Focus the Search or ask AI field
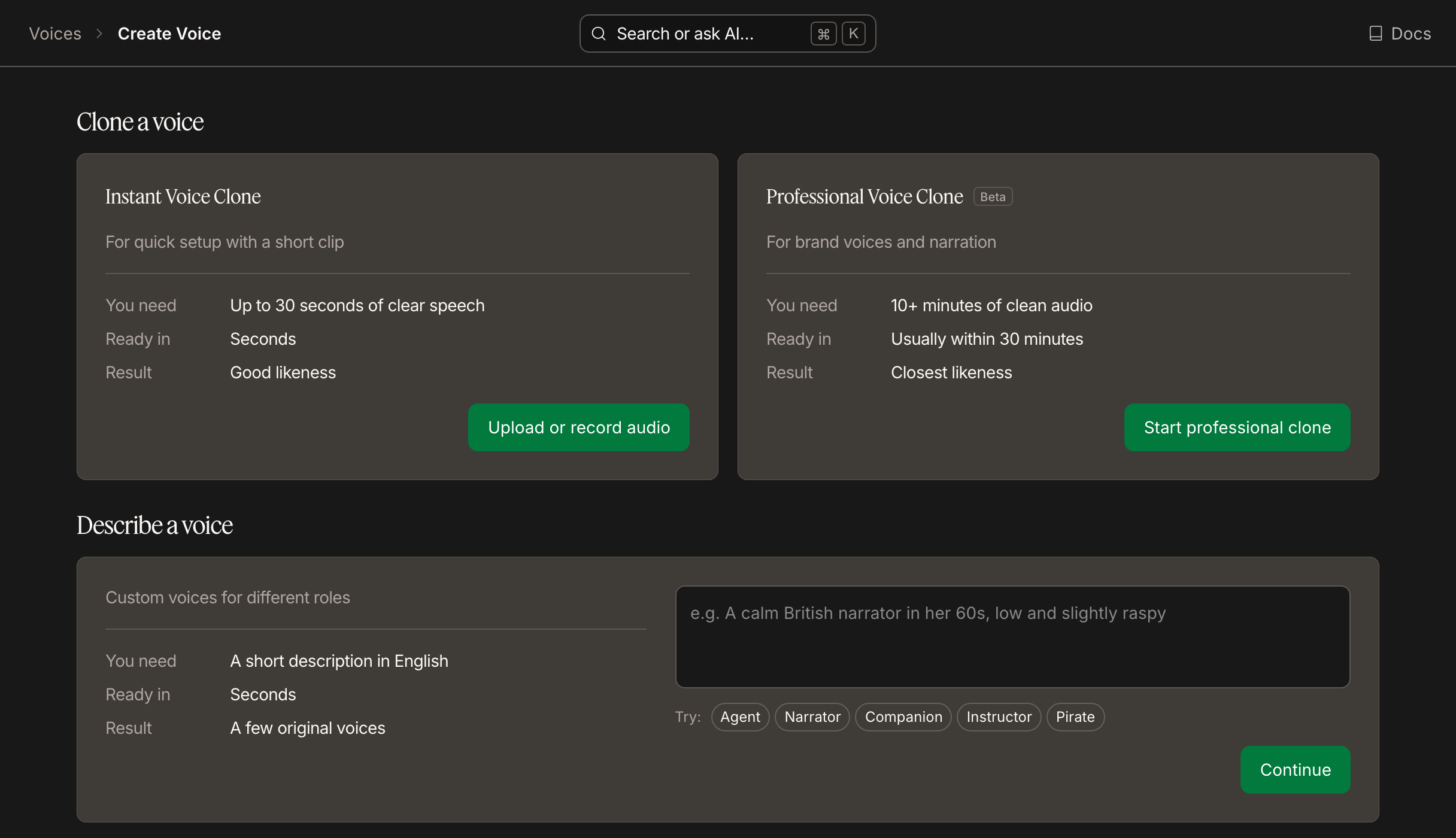The image size is (1456, 838). [x=727, y=34]
